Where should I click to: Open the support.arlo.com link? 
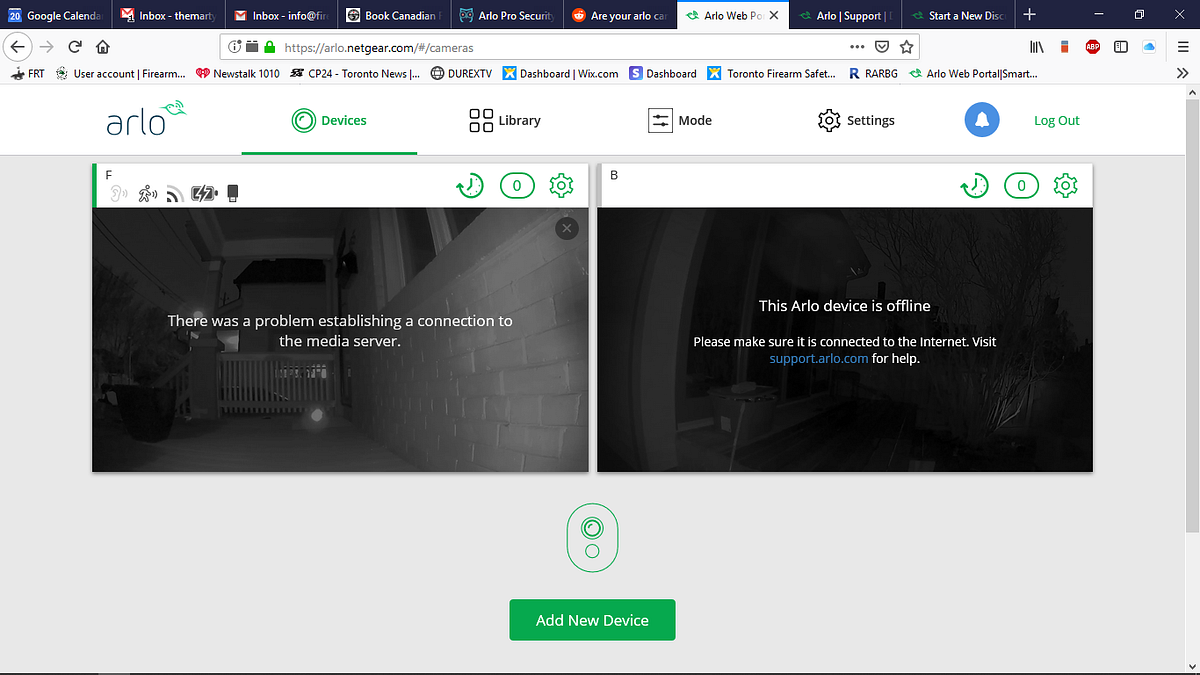[818, 358]
